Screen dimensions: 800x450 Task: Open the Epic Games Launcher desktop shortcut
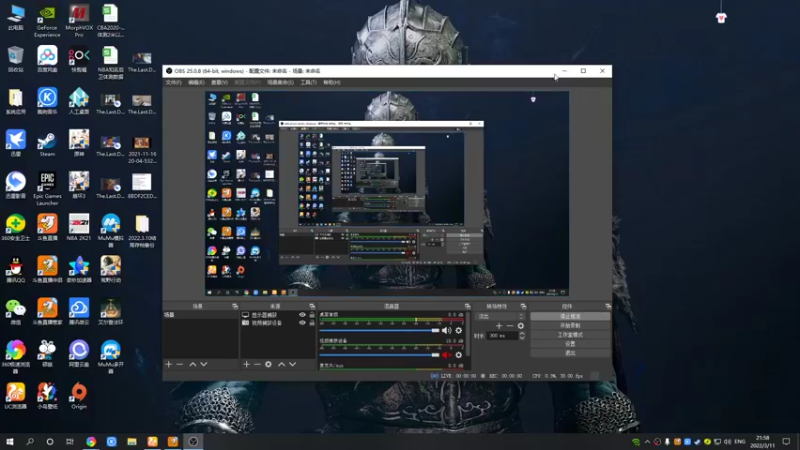click(47, 189)
